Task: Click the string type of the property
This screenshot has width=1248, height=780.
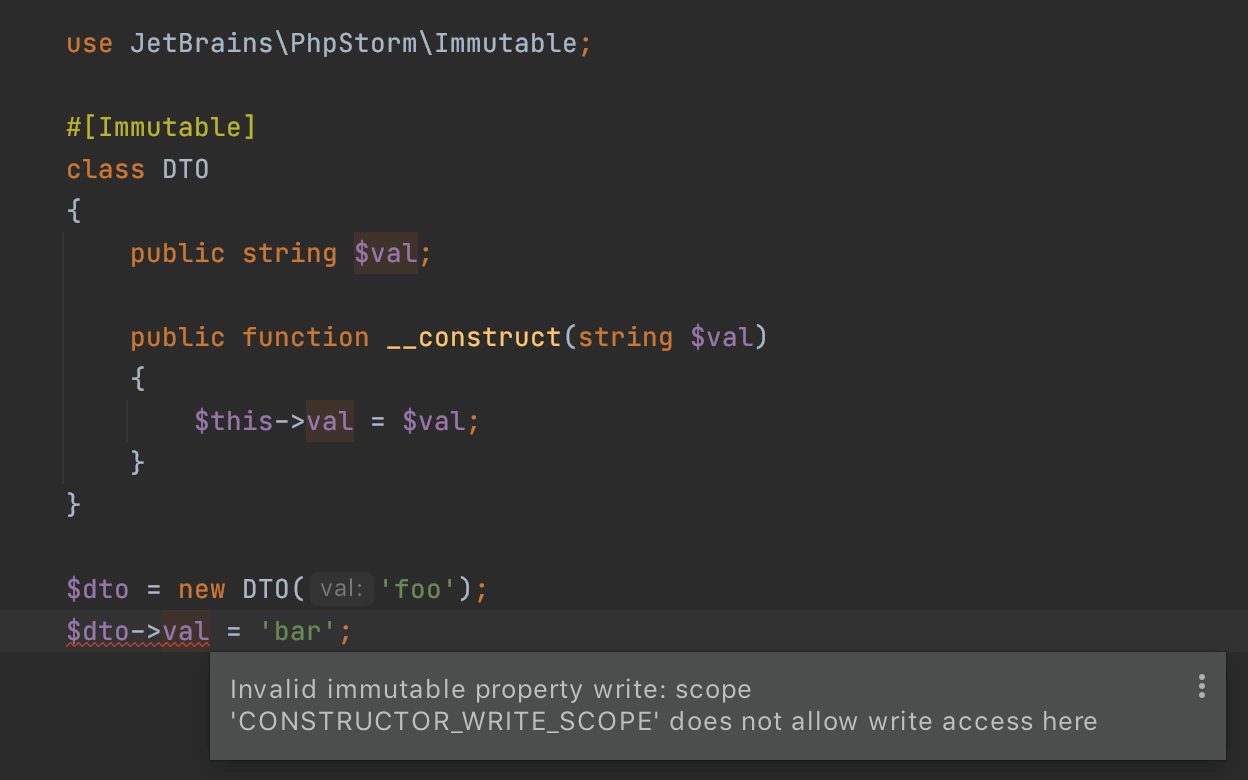Action: [289, 253]
